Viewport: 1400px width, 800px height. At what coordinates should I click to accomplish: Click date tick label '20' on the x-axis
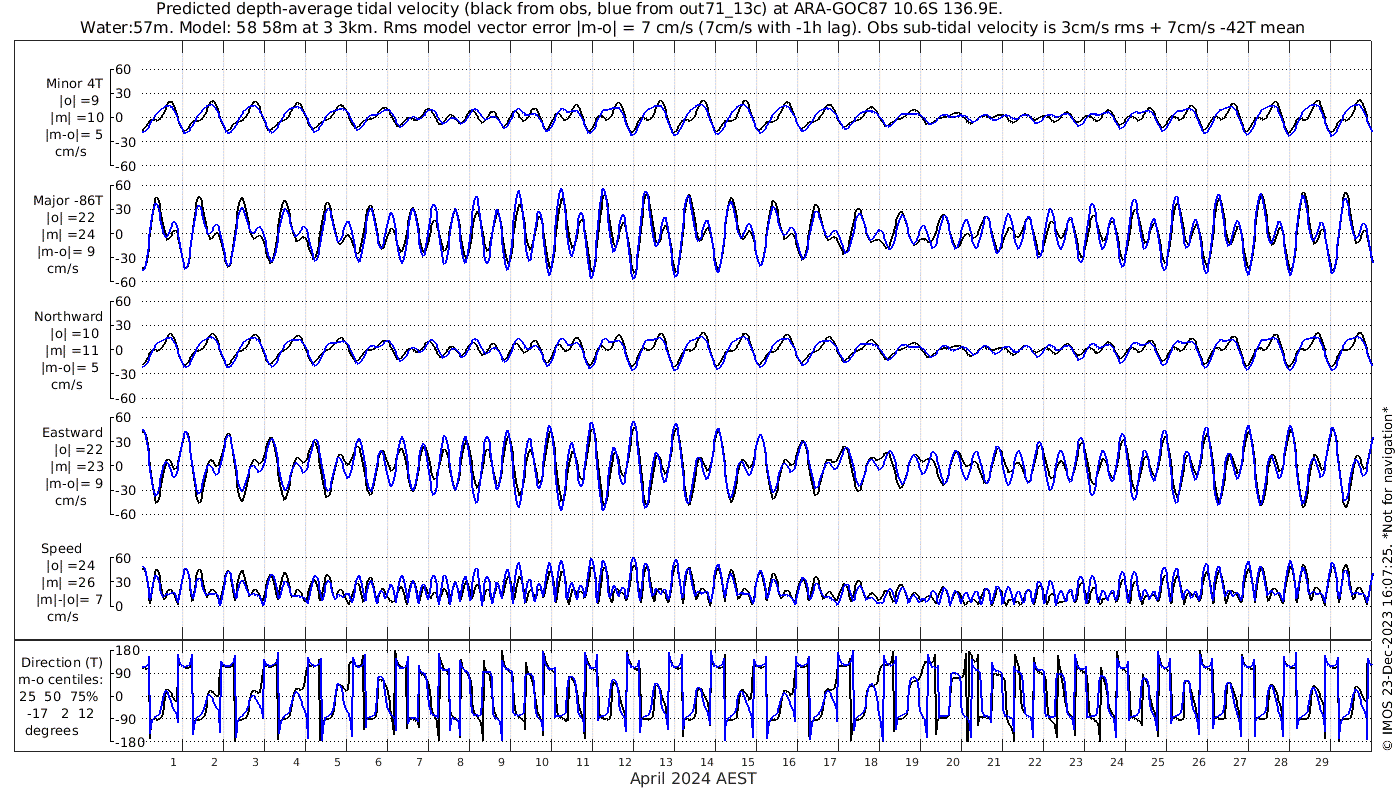coord(952,762)
